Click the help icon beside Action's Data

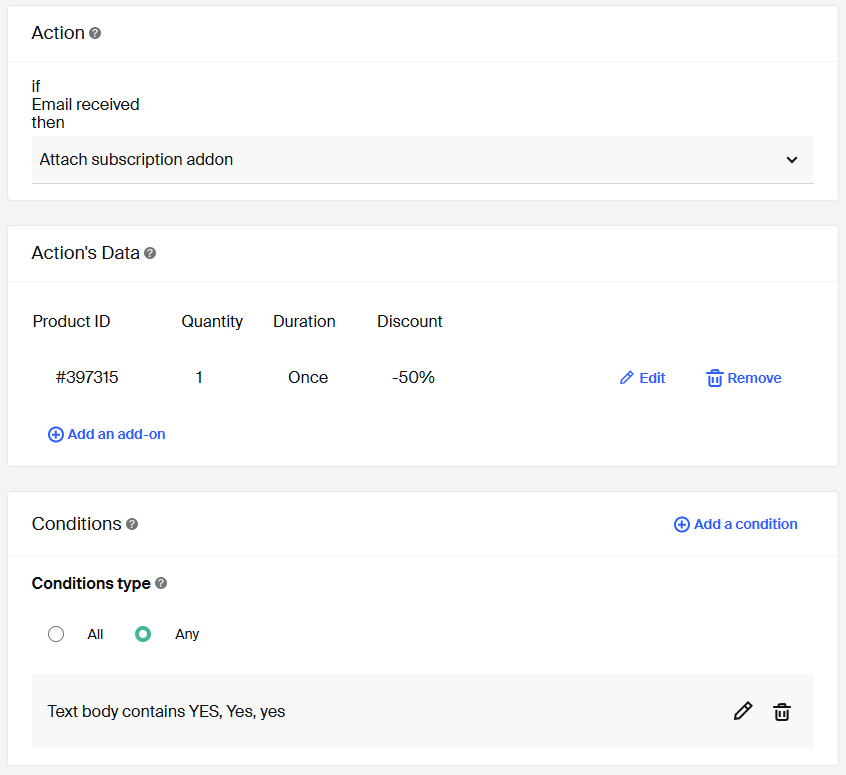pyautogui.click(x=150, y=254)
